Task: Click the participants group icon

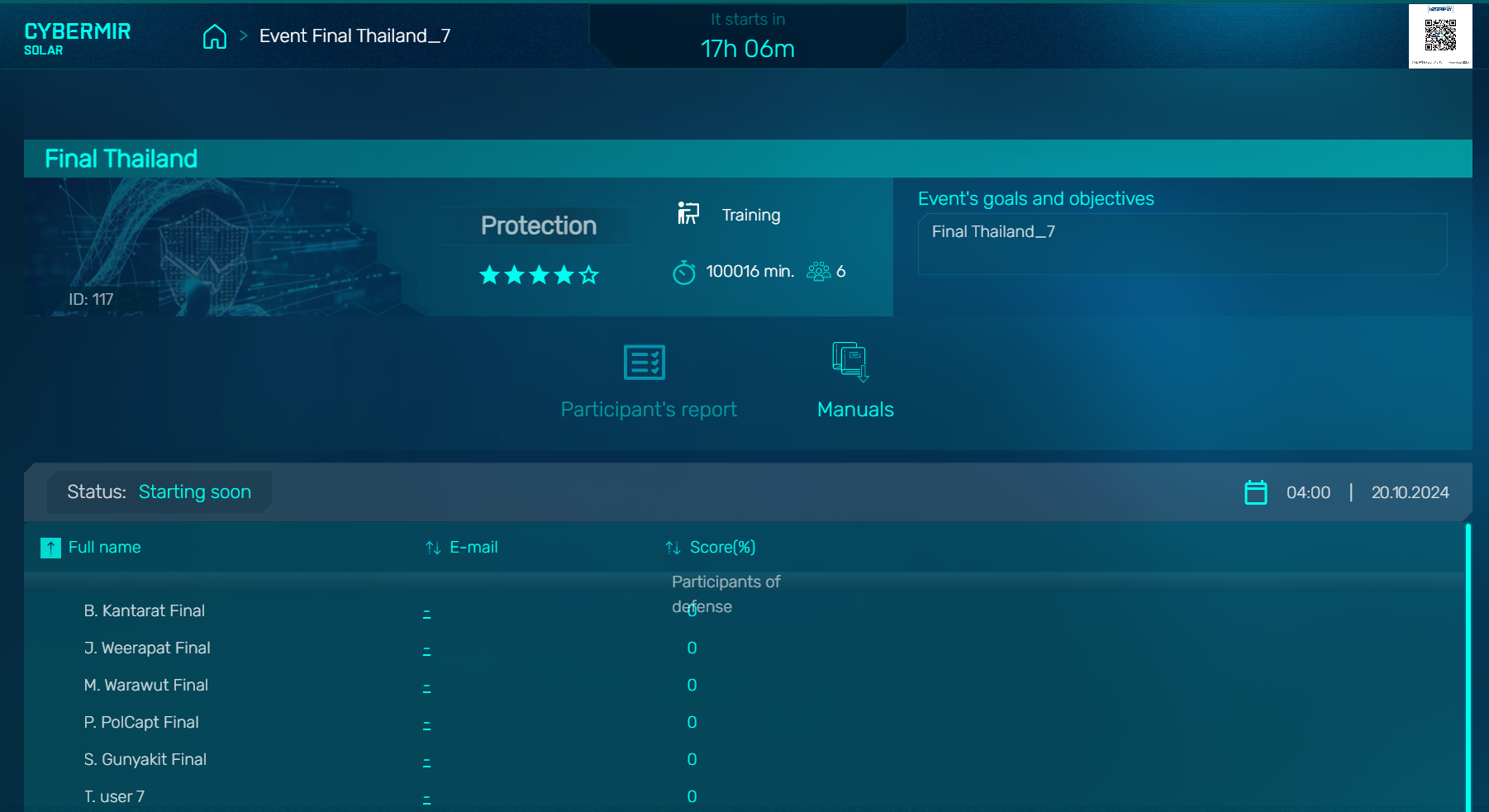Action: 819,272
